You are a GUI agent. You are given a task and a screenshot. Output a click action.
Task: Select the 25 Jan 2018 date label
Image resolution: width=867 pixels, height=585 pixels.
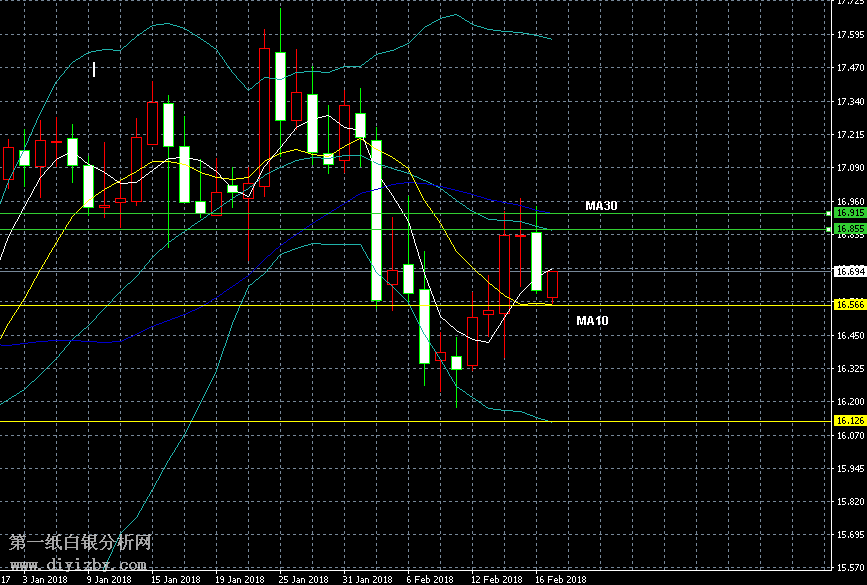pos(303,579)
